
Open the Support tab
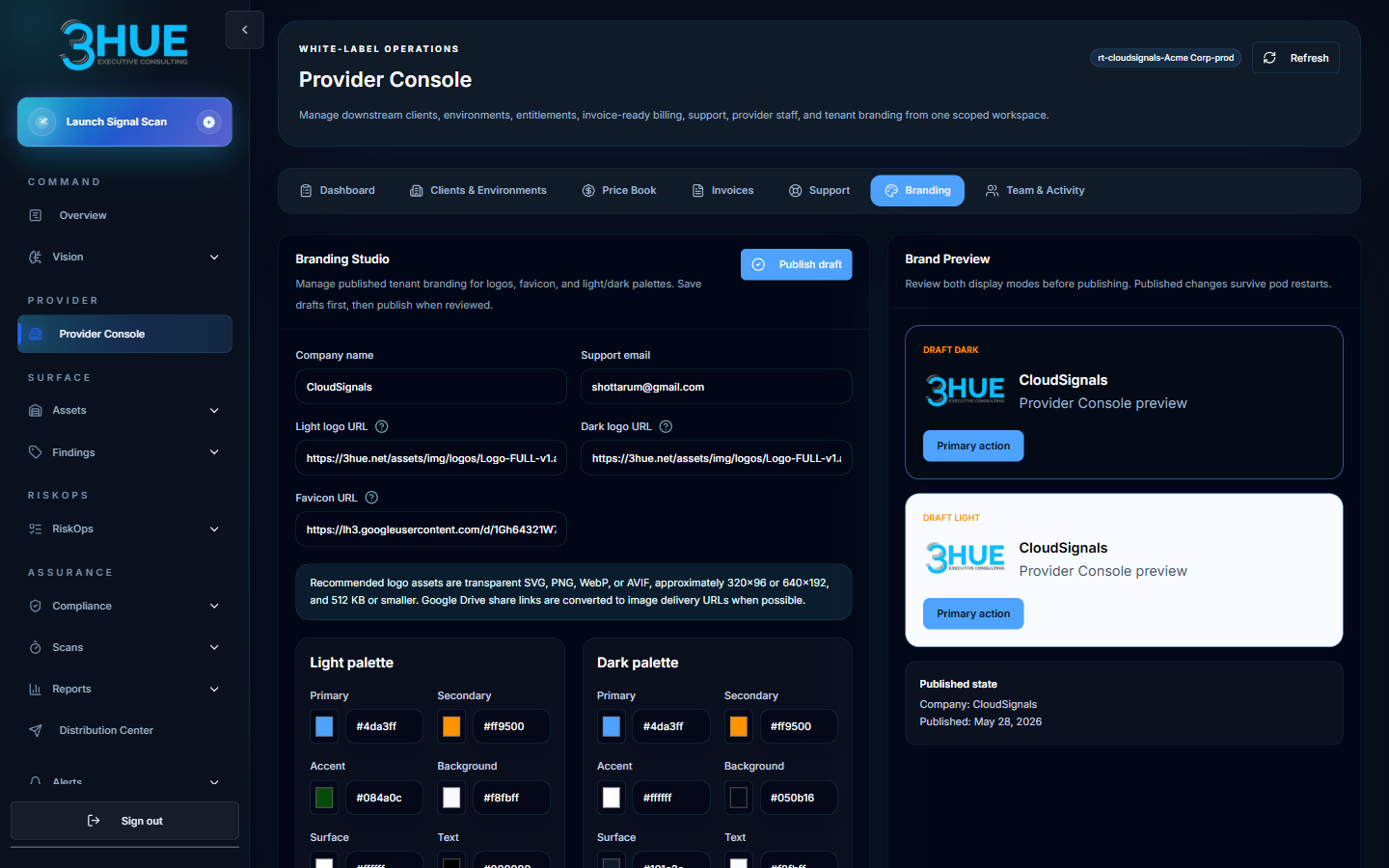[x=819, y=191]
